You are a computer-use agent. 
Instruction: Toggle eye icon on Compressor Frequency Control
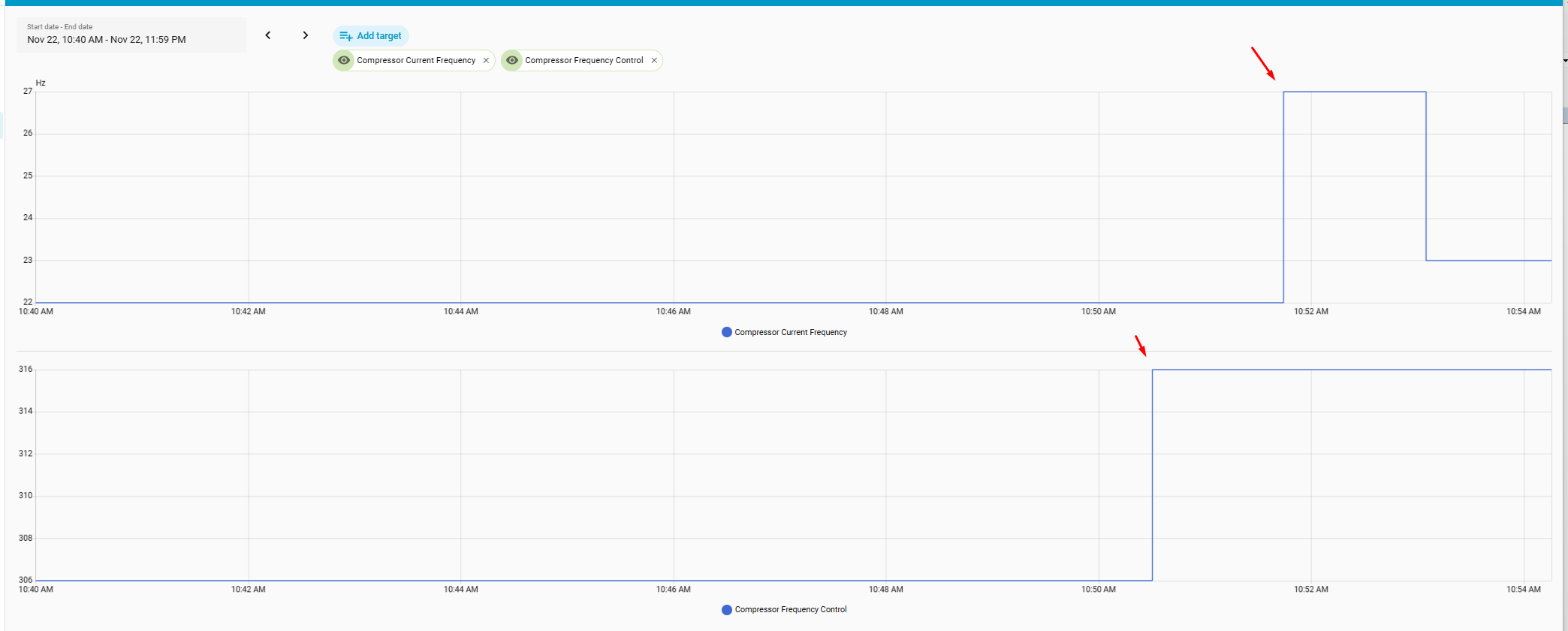[x=512, y=60]
